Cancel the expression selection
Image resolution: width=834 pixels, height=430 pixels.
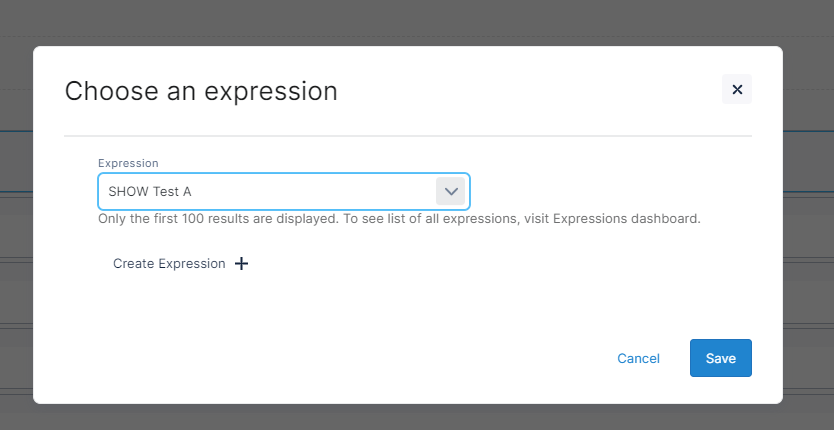point(638,358)
